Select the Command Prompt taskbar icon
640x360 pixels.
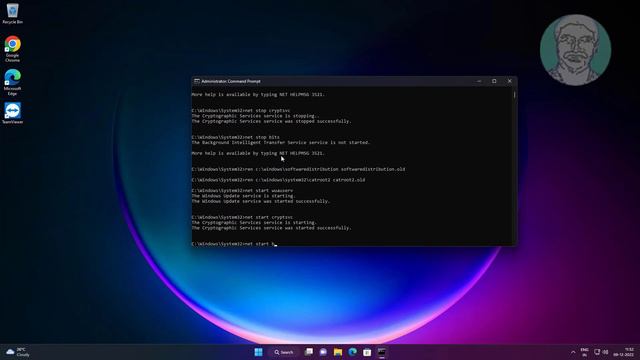tap(382, 352)
